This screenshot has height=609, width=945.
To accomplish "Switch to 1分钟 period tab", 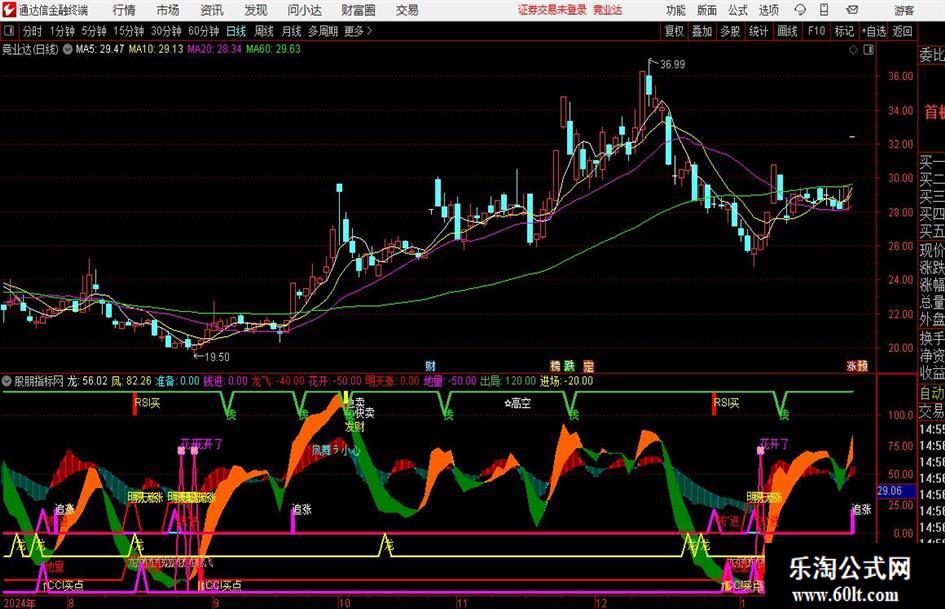I will coord(62,31).
